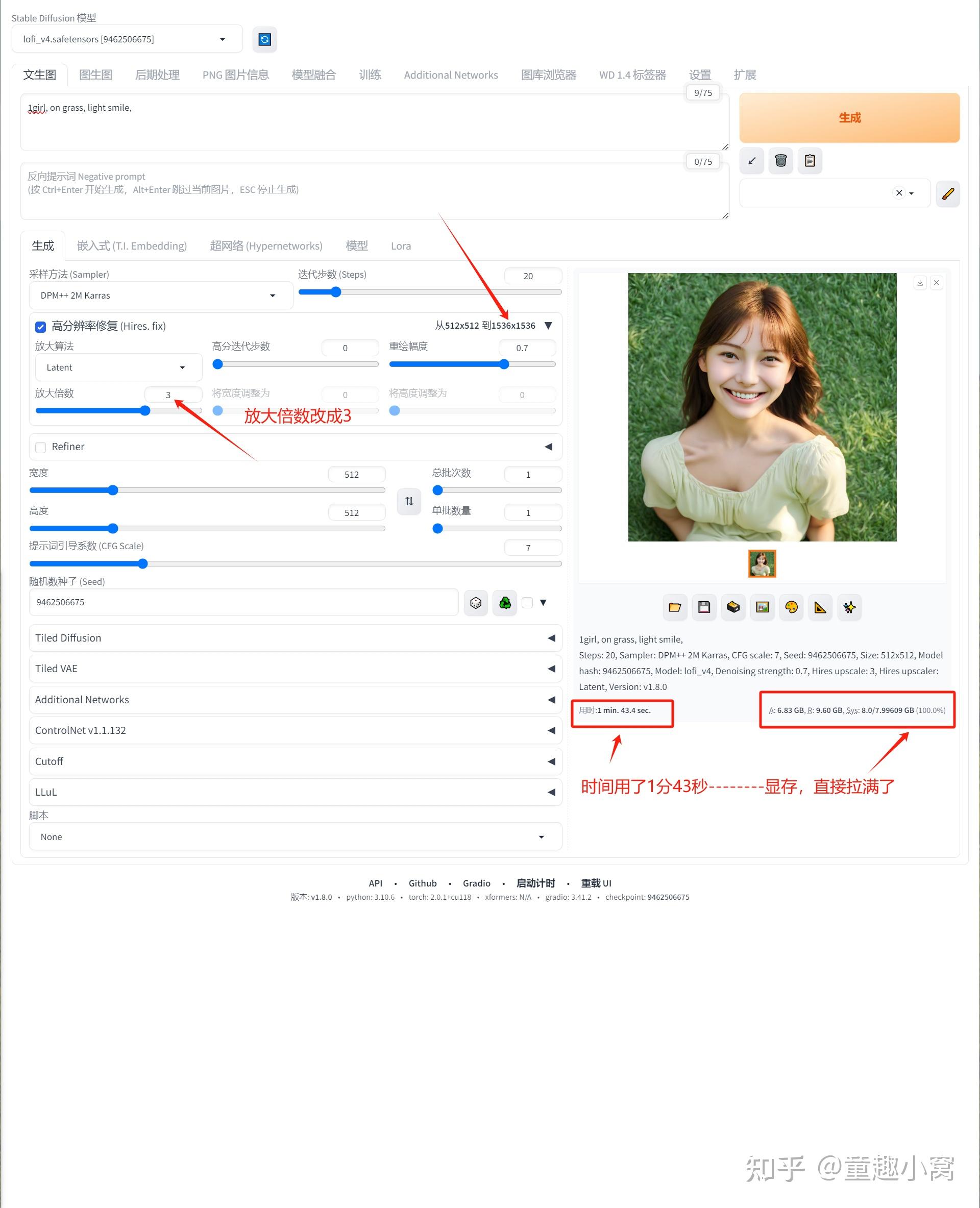The width and height of the screenshot is (980, 1208).
Task: Randomize the seed with the dice icon
Action: point(476,602)
